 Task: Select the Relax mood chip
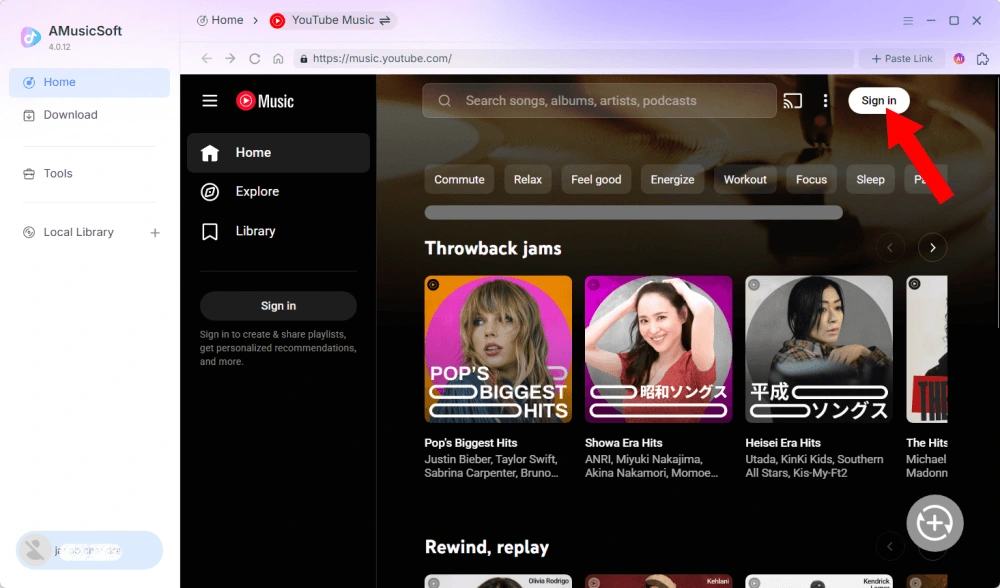pyautogui.click(x=528, y=179)
